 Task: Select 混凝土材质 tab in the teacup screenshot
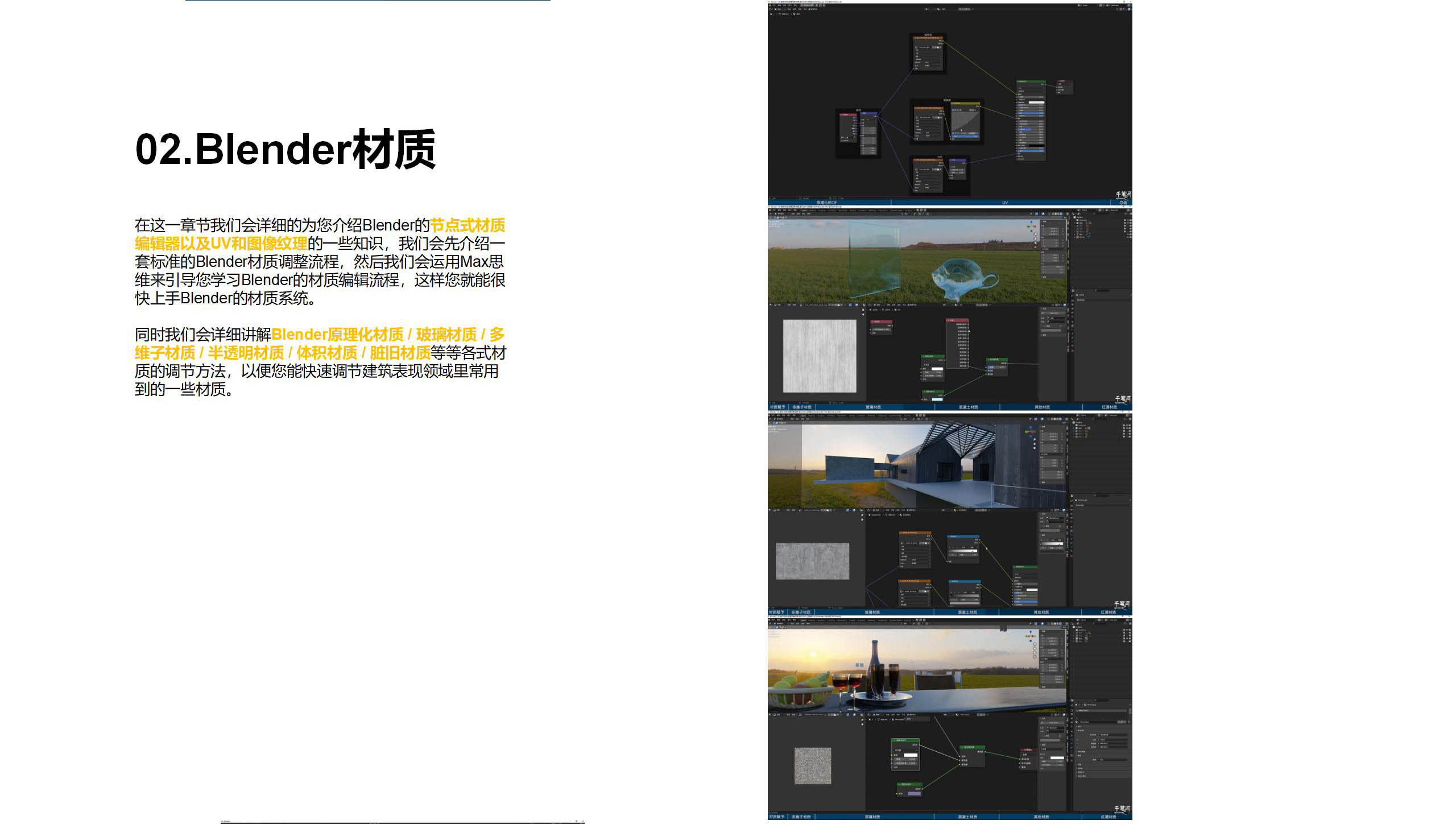(x=968, y=407)
